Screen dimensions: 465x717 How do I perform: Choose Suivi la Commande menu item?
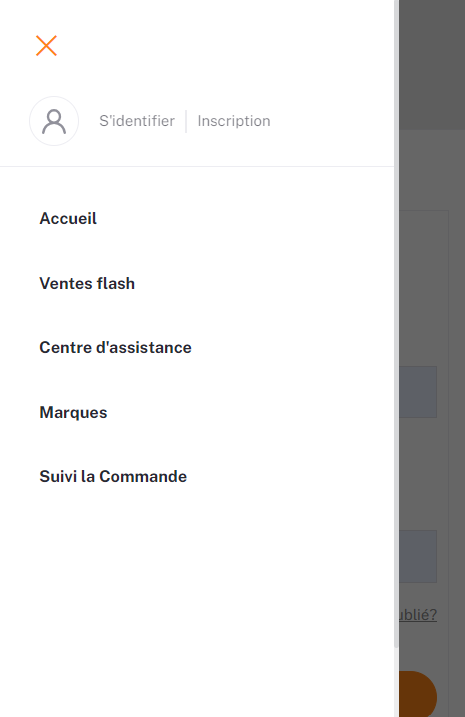pyautogui.click(x=113, y=476)
